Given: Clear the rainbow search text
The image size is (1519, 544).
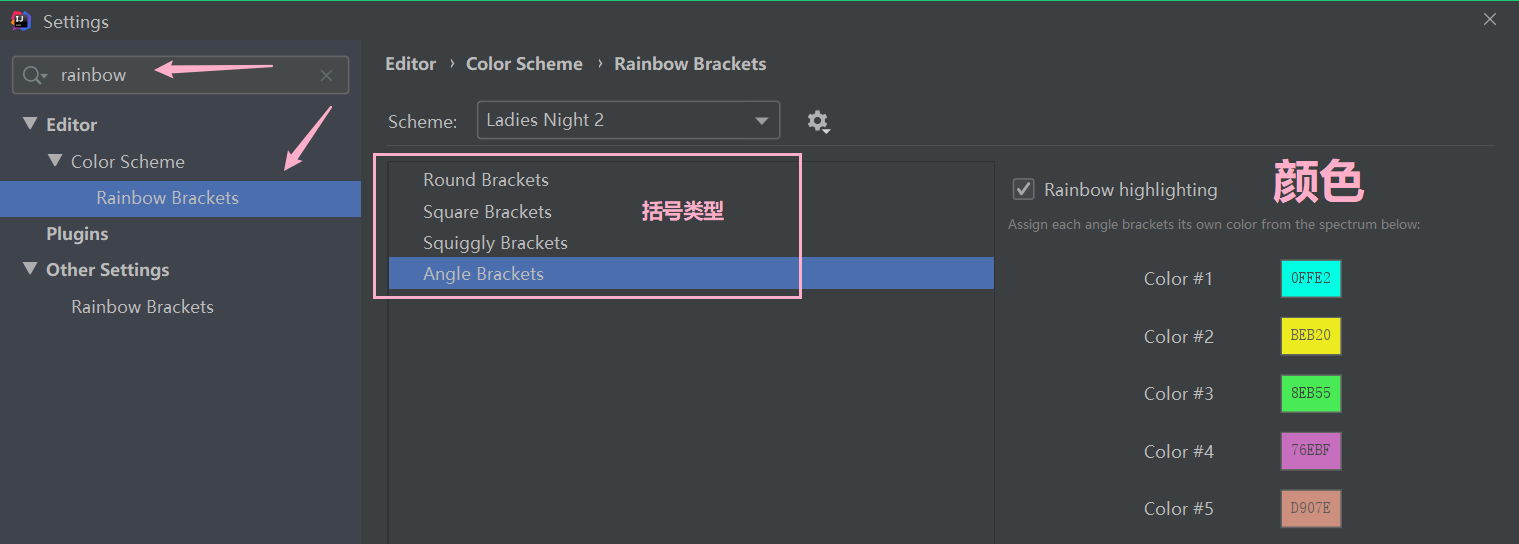Looking at the screenshot, I should point(326,75).
